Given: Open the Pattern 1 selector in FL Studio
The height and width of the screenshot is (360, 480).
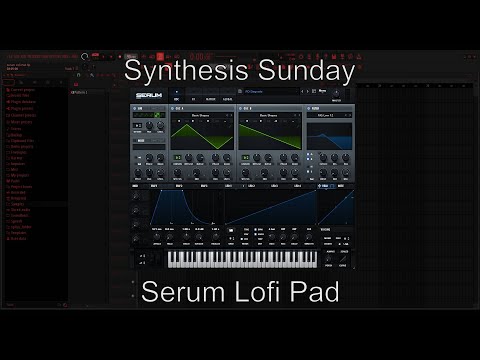Looking at the screenshot, I should click(x=79, y=92).
